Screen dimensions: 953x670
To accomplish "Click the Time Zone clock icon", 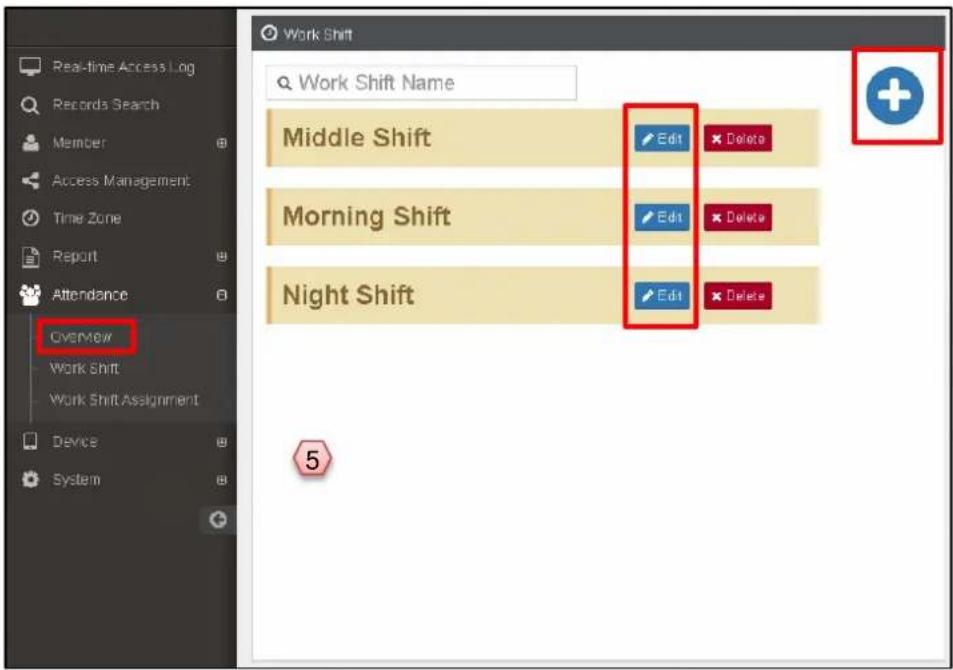I will click(30, 218).
